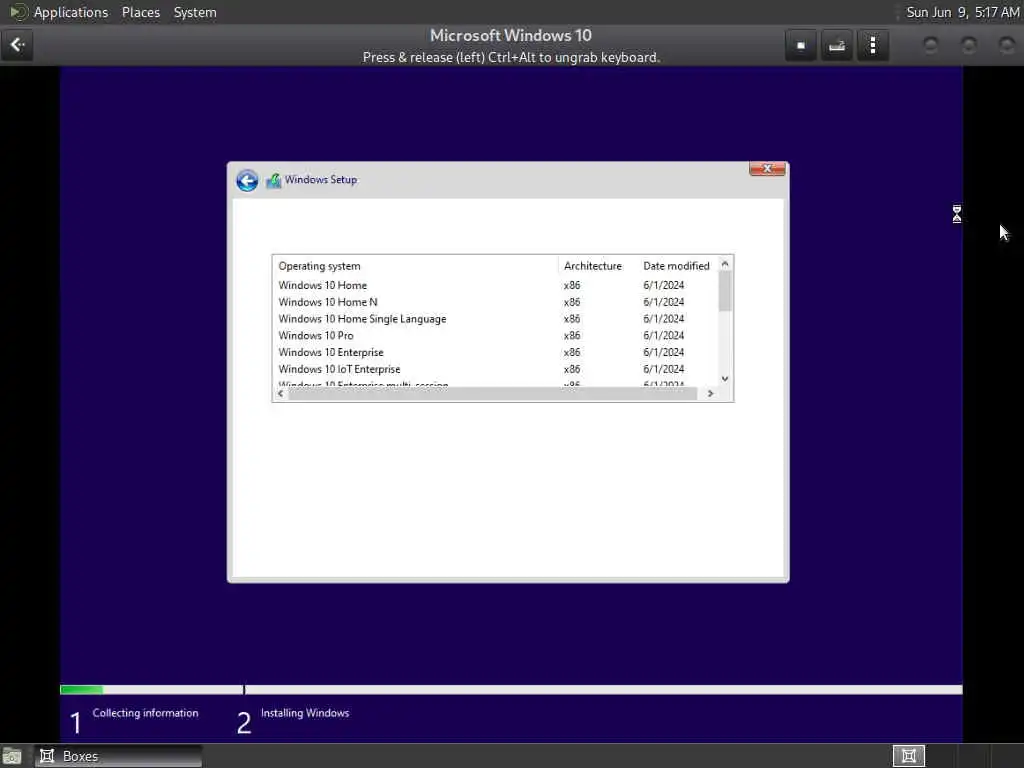The height and width of the screenshot is (768, 1024).
Task: Select Windows 10 Home edition
Action: [x=496, y=285]
